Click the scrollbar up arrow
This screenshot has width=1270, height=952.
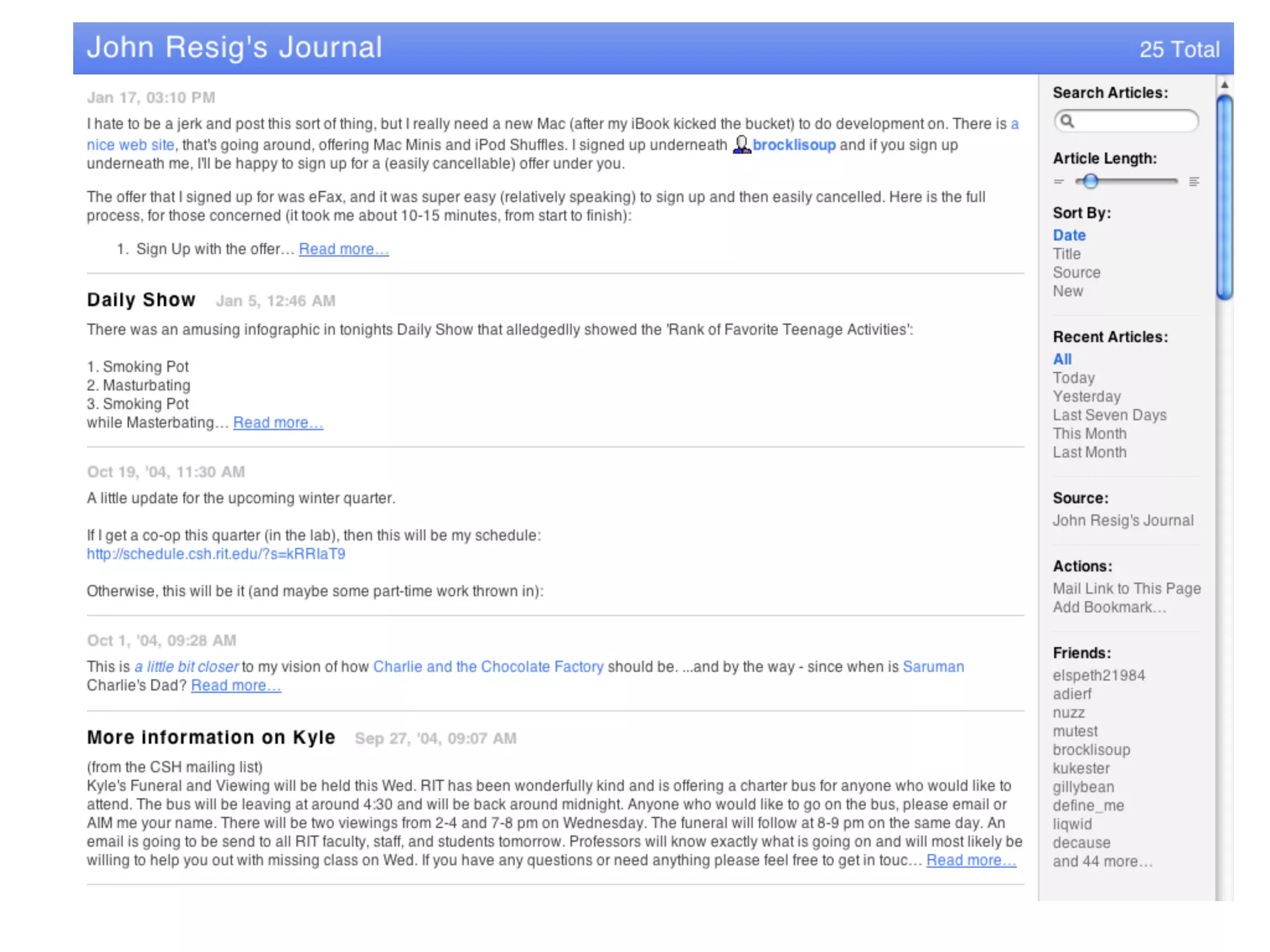point(1224,85)
